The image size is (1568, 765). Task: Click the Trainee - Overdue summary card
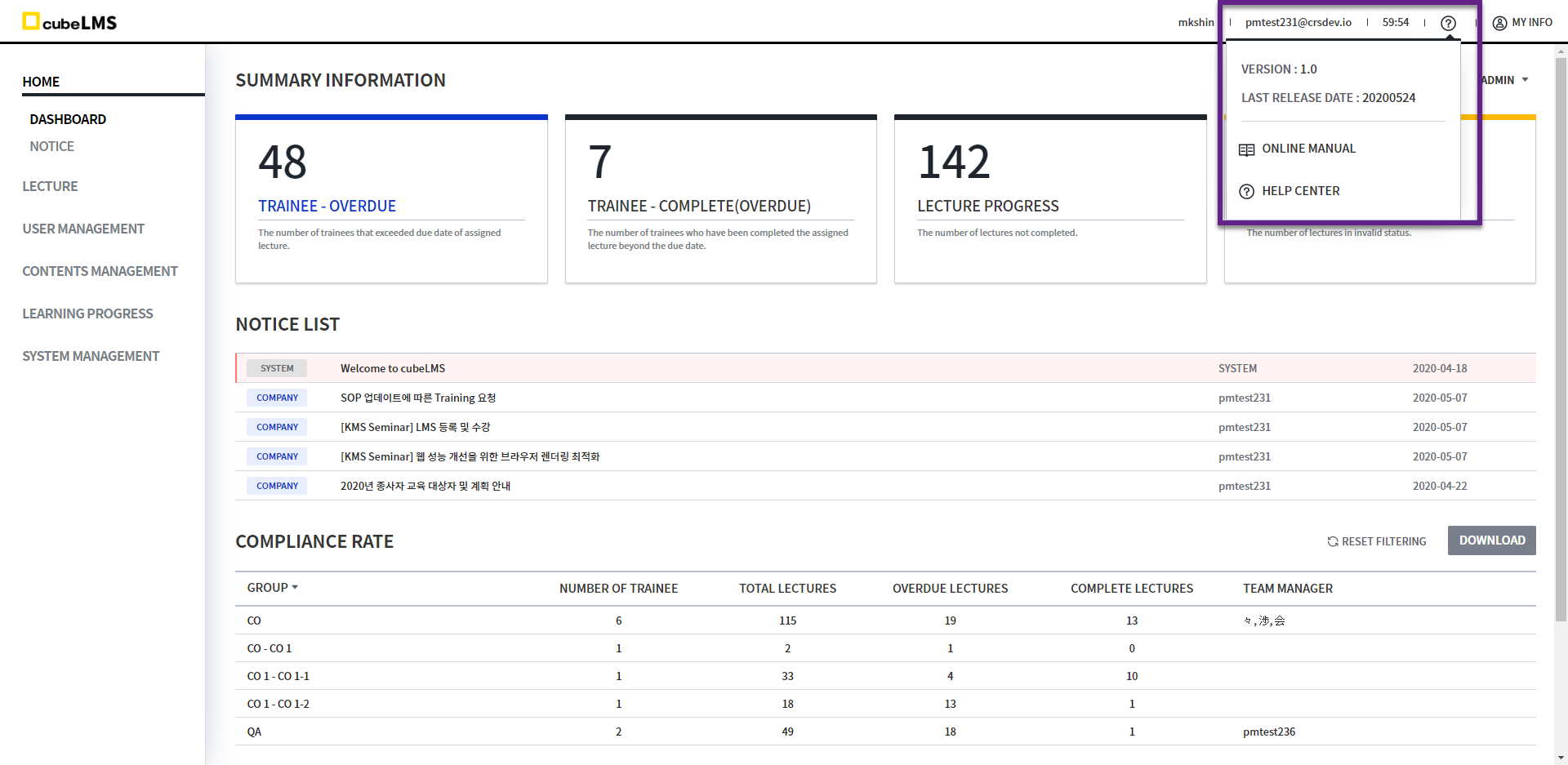[391, 200]
